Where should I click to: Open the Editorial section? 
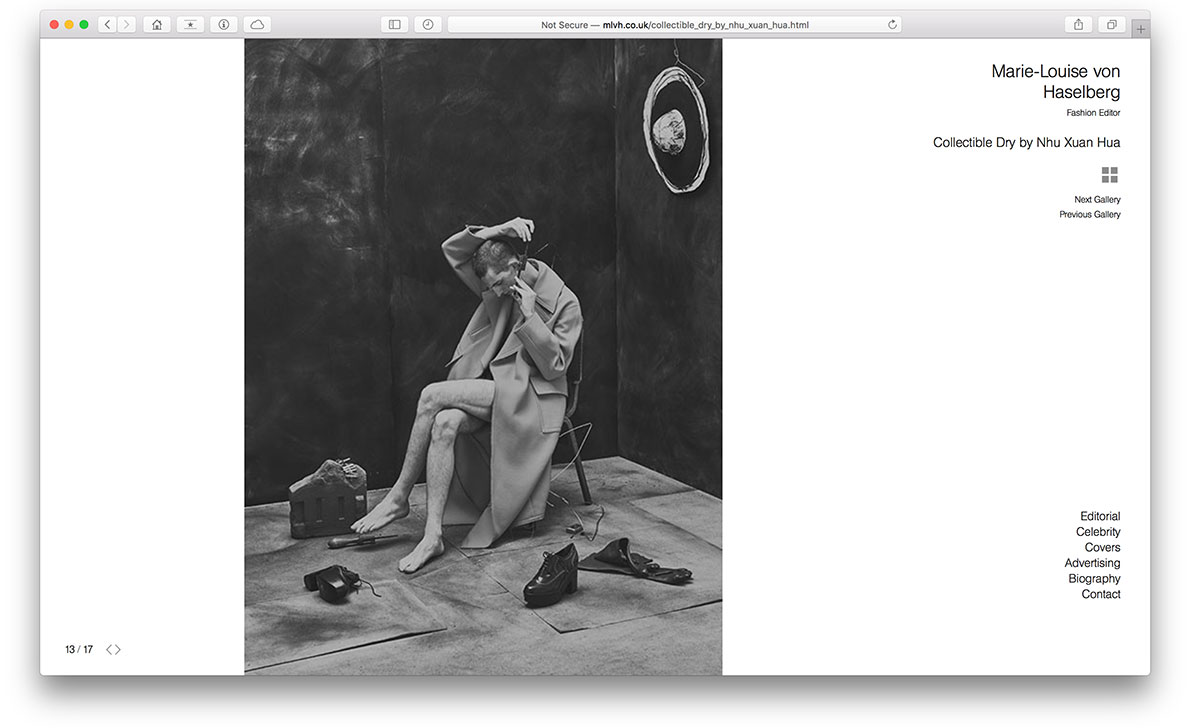[1100, 516]
